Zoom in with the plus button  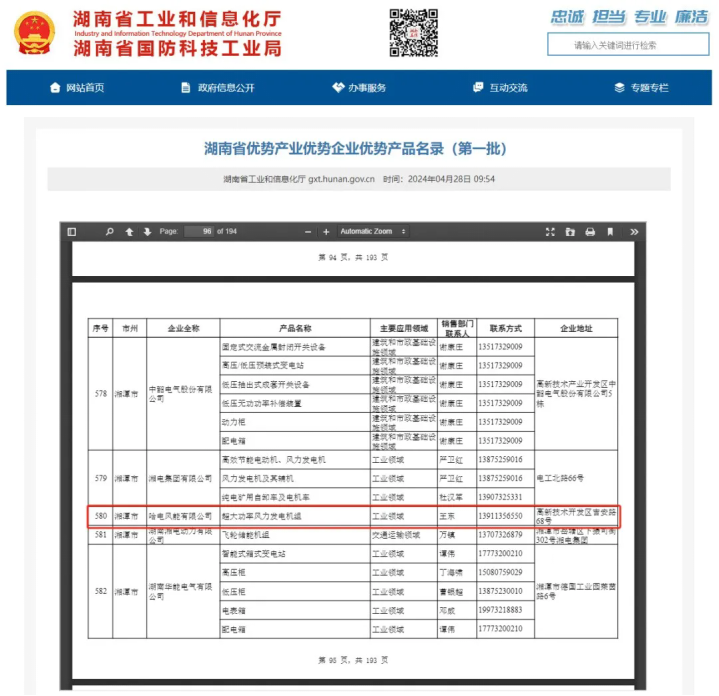(x=325, y=232)
